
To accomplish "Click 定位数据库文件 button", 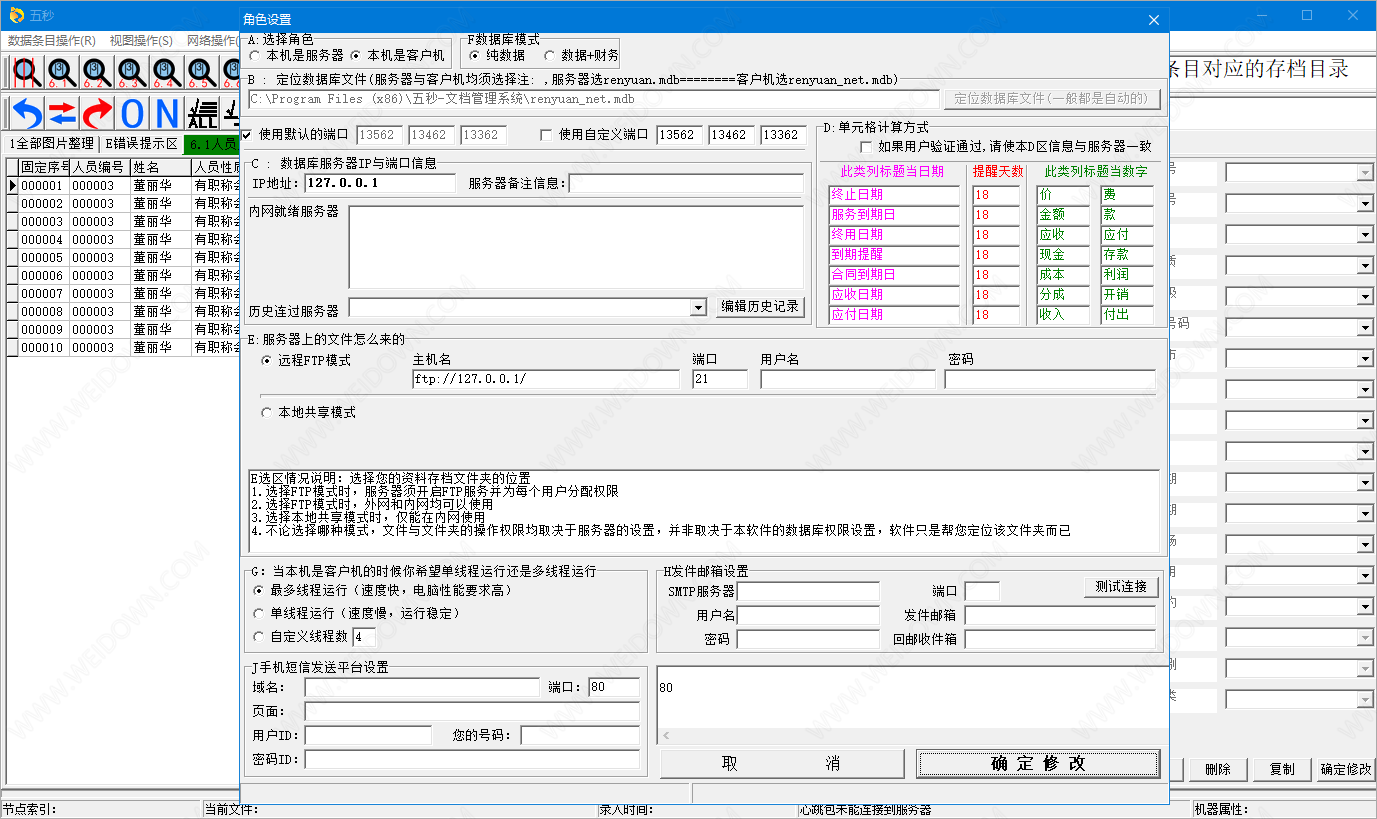I will (1053, 99).
